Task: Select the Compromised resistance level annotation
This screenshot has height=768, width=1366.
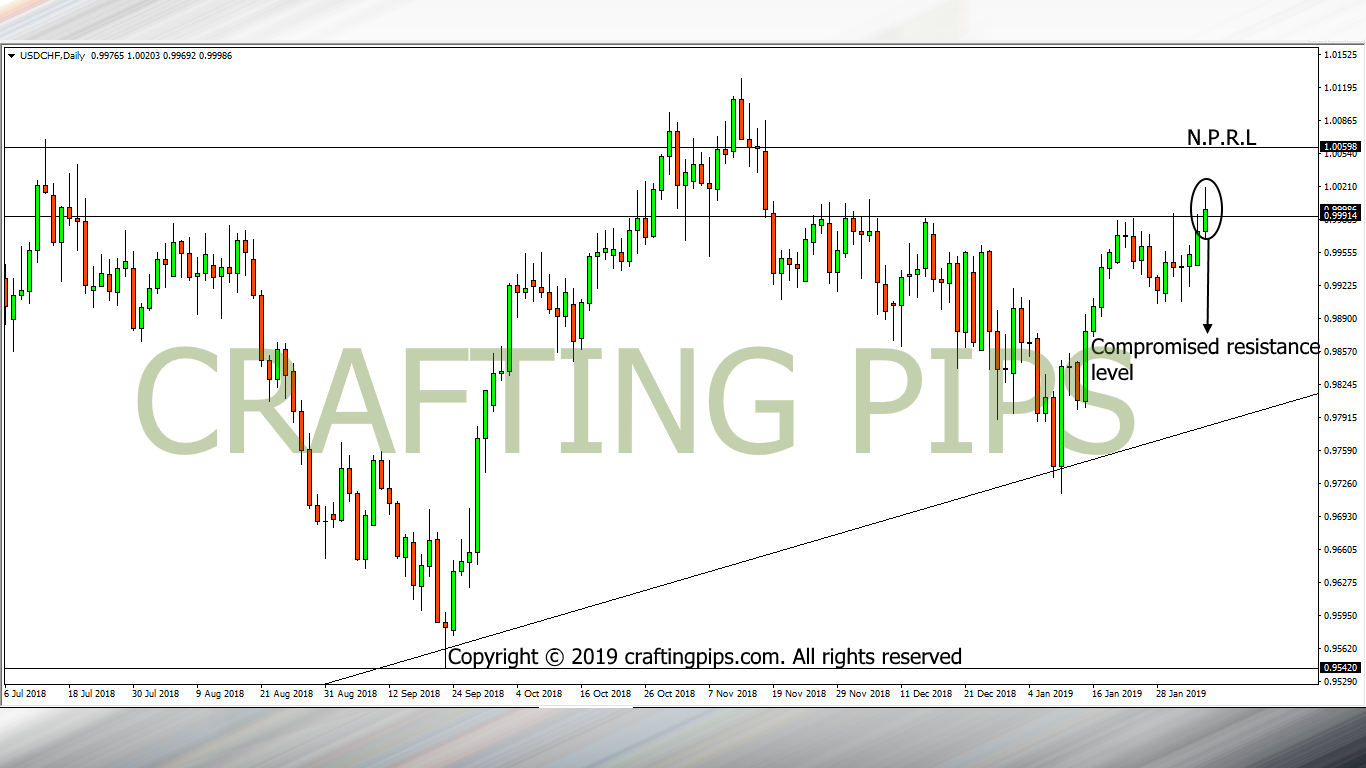Action: tap(1205, 359)
